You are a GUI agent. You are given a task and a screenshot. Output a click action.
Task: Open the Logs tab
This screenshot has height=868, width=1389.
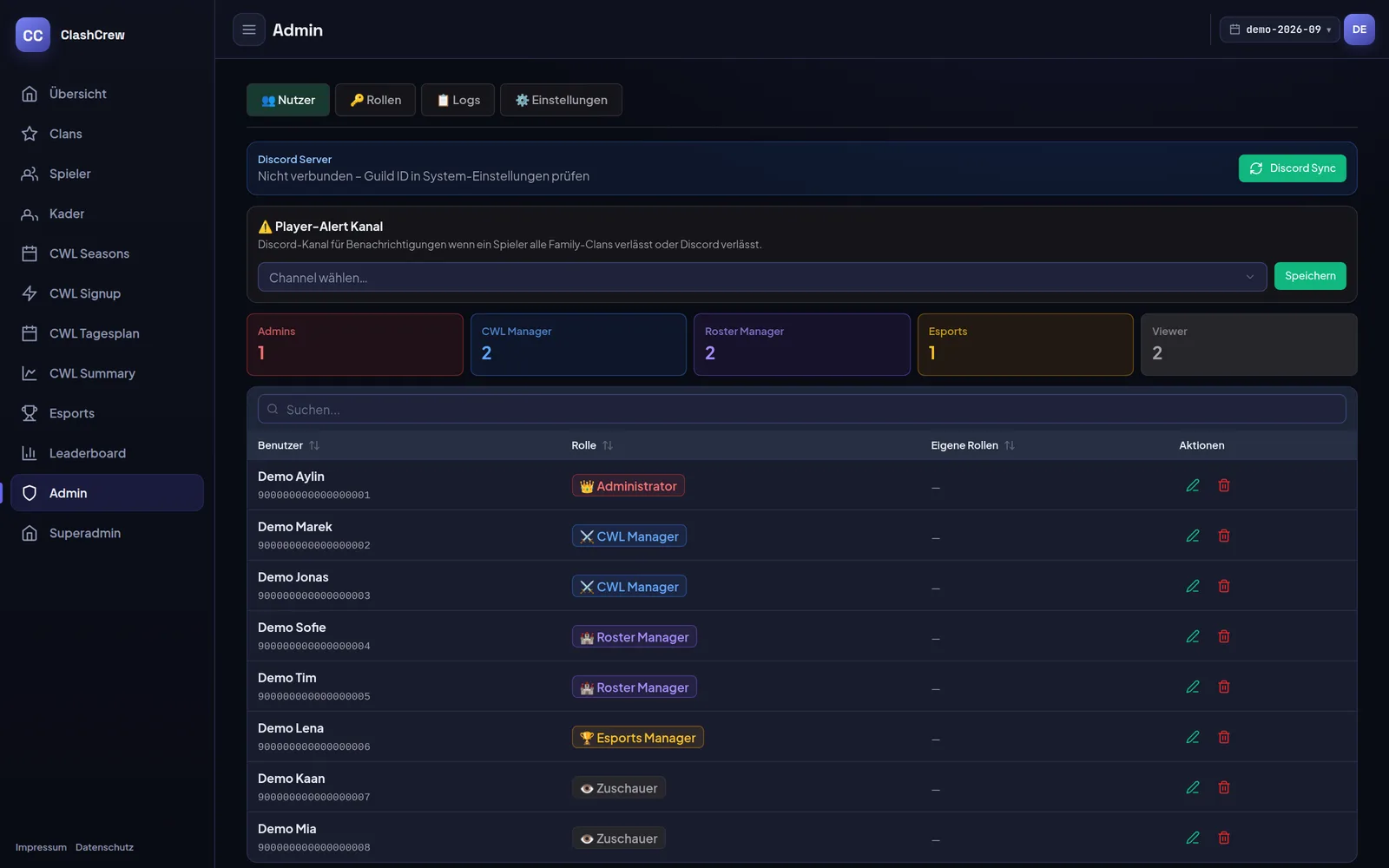[458, 100]
